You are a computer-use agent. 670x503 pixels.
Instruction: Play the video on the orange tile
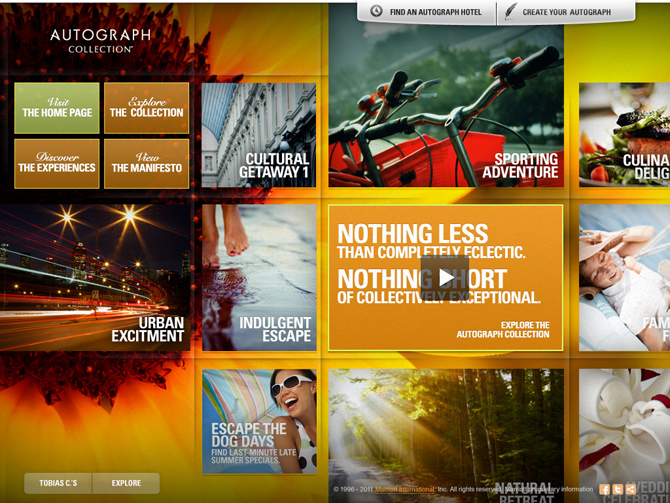tap(445, 278)
